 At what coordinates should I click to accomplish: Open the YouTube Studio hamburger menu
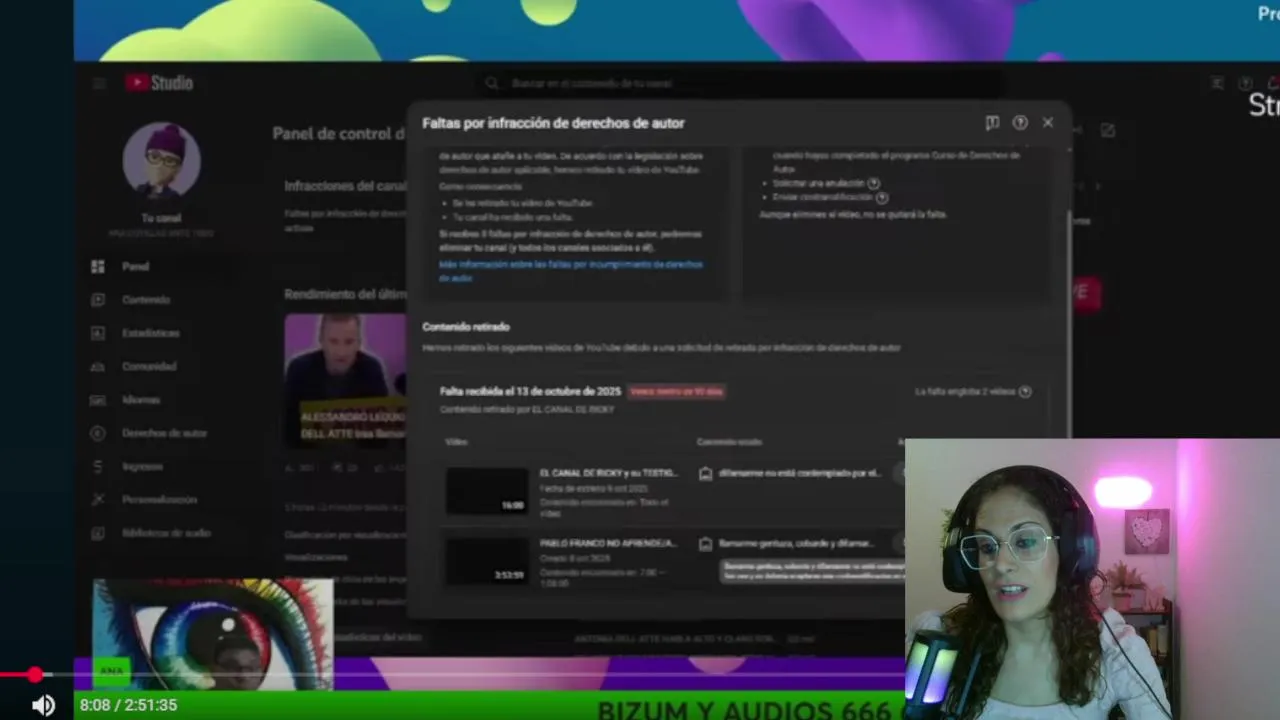(x=98, y=83)
